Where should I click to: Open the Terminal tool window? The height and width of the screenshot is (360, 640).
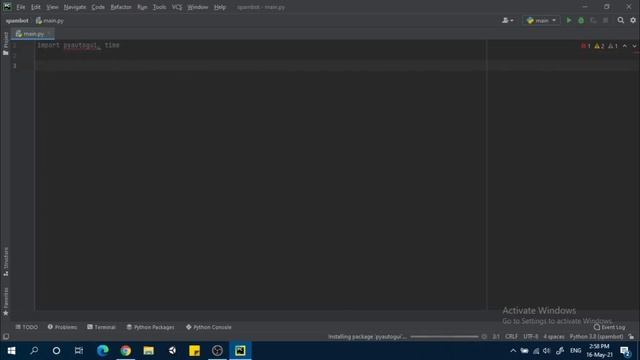point(101,327)
